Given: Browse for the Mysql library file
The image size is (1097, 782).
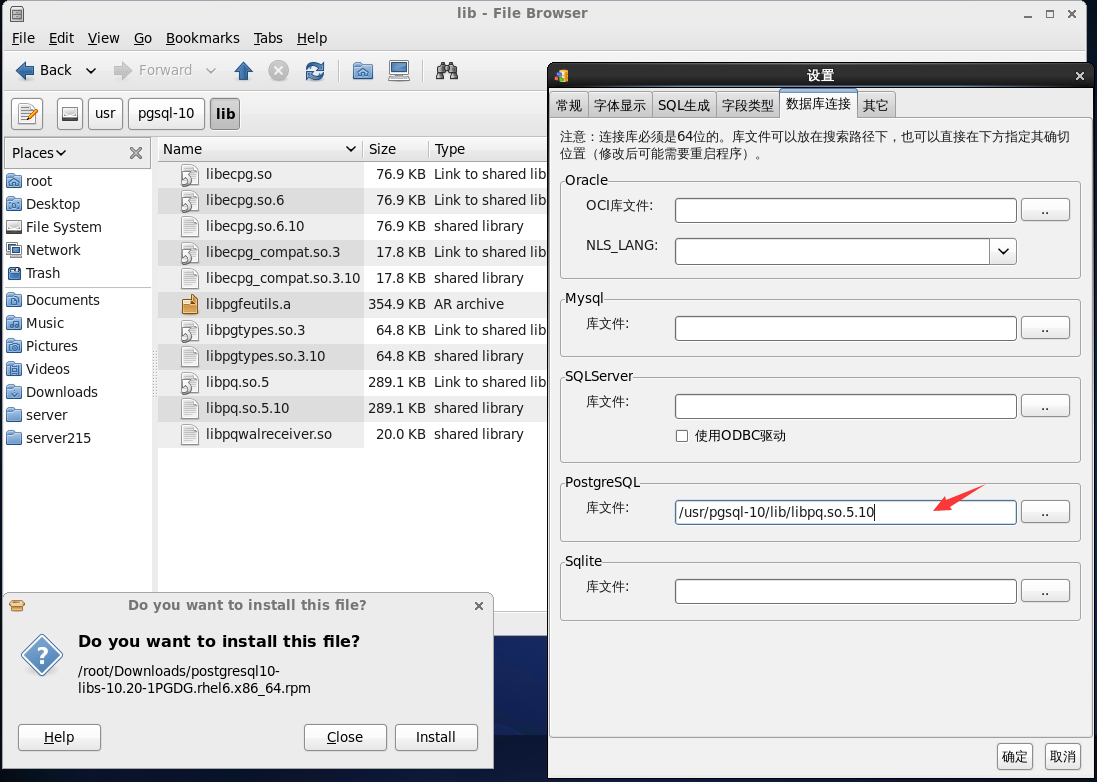Looking at the screenshot, I should point(1045,327).
